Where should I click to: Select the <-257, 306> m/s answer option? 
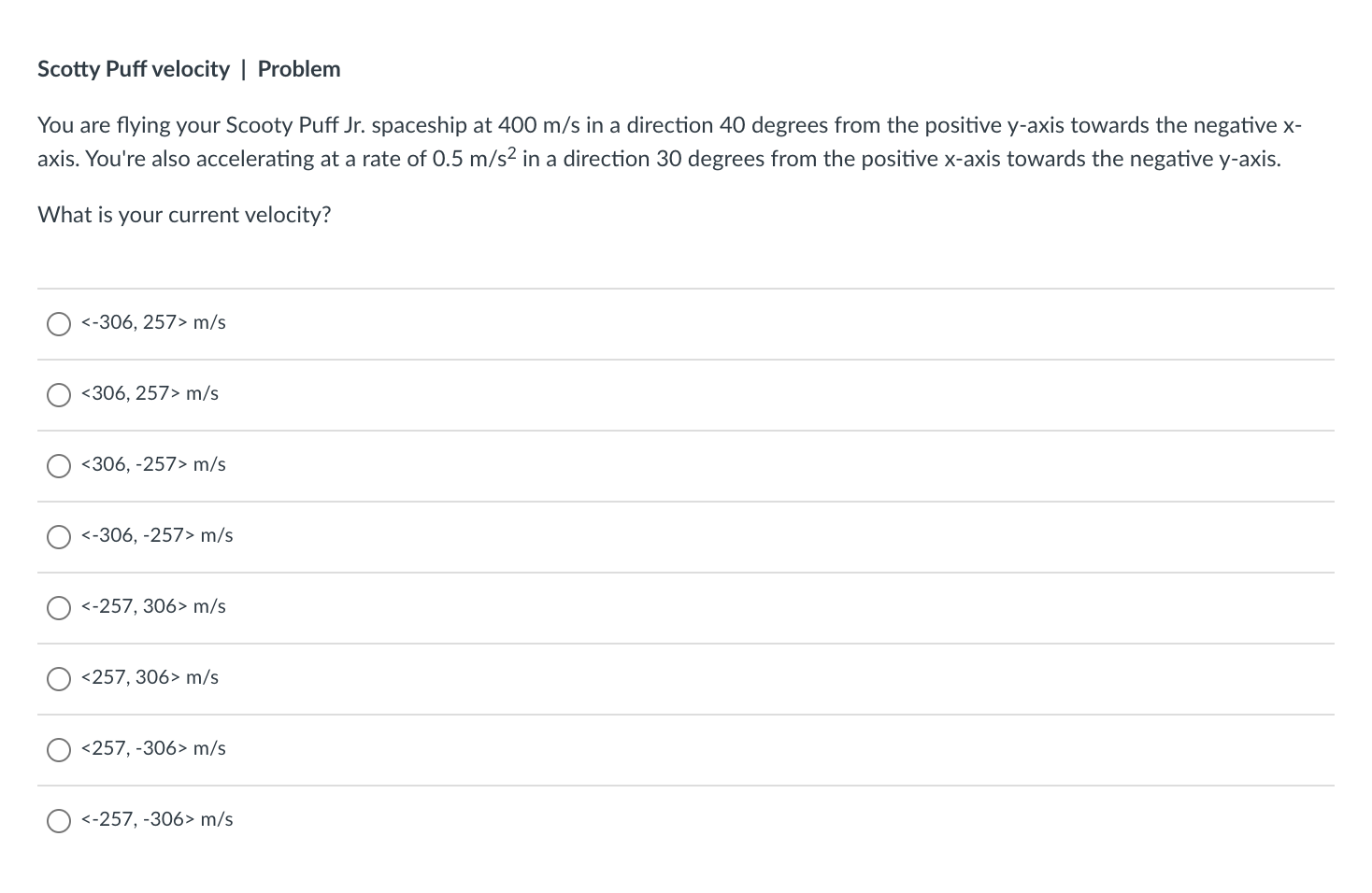pos(59,608)
